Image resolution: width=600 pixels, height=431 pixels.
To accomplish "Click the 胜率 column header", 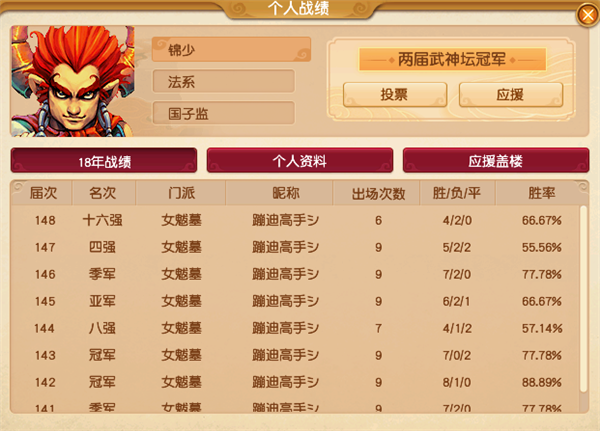I will click(x=541, y=193).
